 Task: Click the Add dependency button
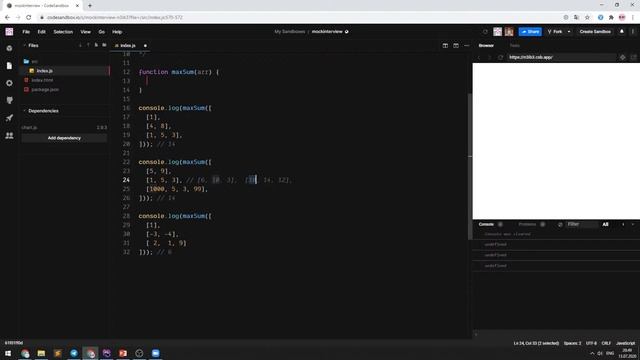click(64, 138)
